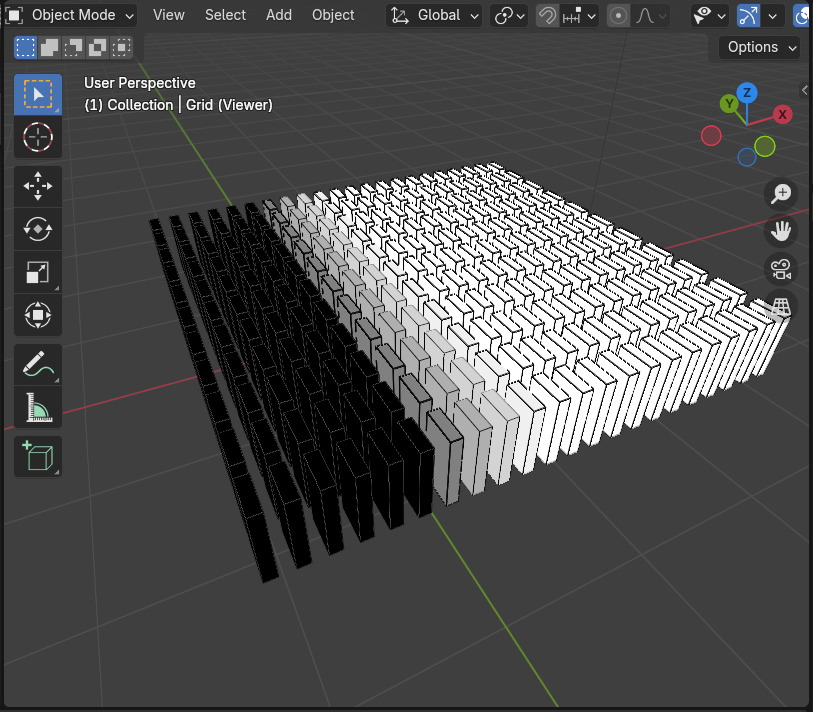Click the pan hand viewport icon
Viewport: 813px width, 712px height.
(x=781, y=231)
